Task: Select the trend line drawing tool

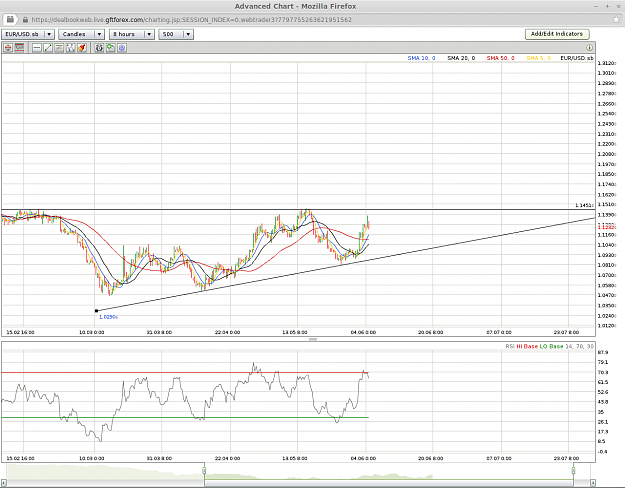Action: click(x=48, y=48)
